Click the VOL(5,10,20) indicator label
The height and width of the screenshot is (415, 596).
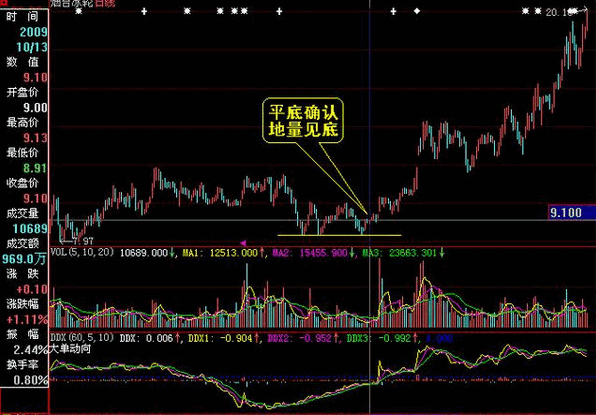(82, 252)
